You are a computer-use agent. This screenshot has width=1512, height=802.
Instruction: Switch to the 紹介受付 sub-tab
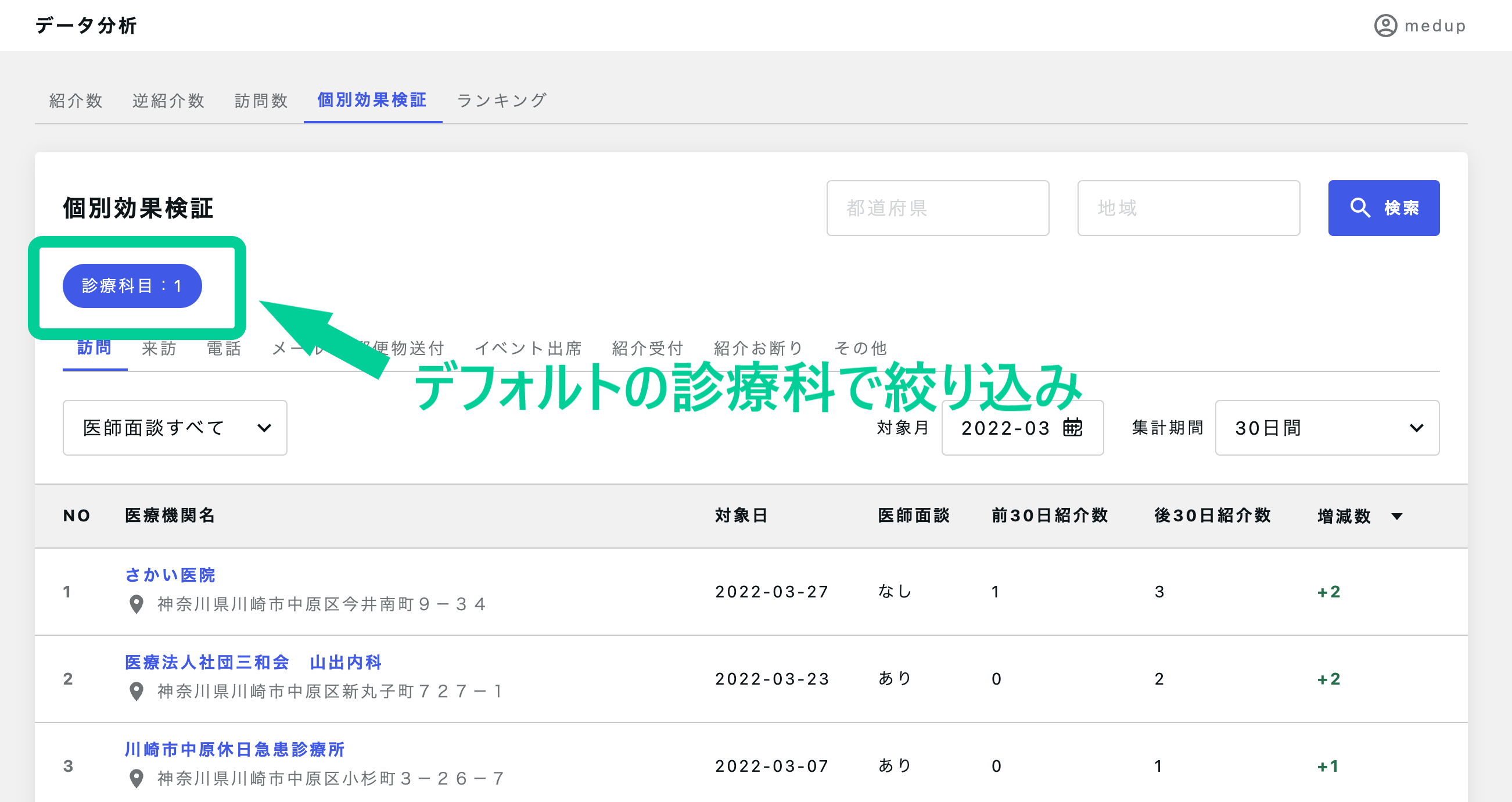click(648, 348)
